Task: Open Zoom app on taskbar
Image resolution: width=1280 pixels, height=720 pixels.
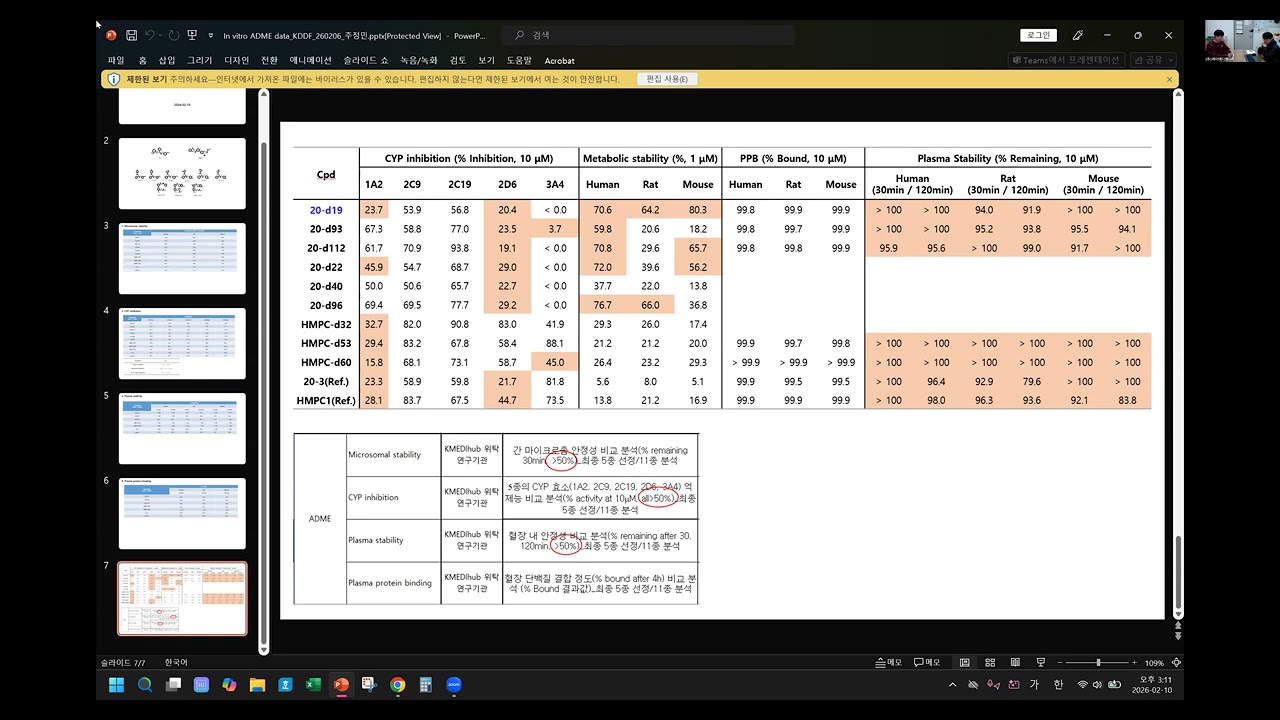Action: coord(454,685)
